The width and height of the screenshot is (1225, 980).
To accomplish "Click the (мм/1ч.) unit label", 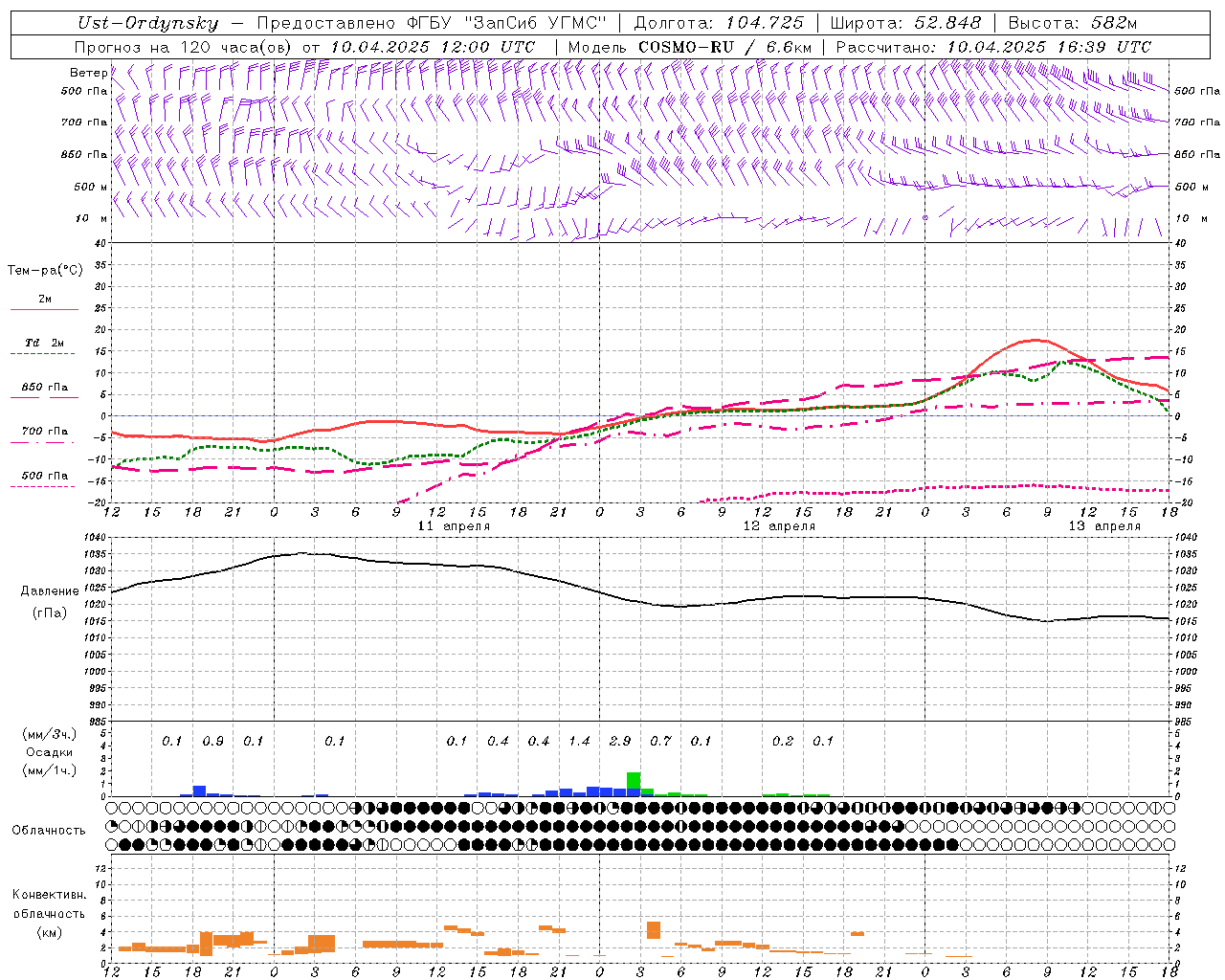I will tap(50, 770).
